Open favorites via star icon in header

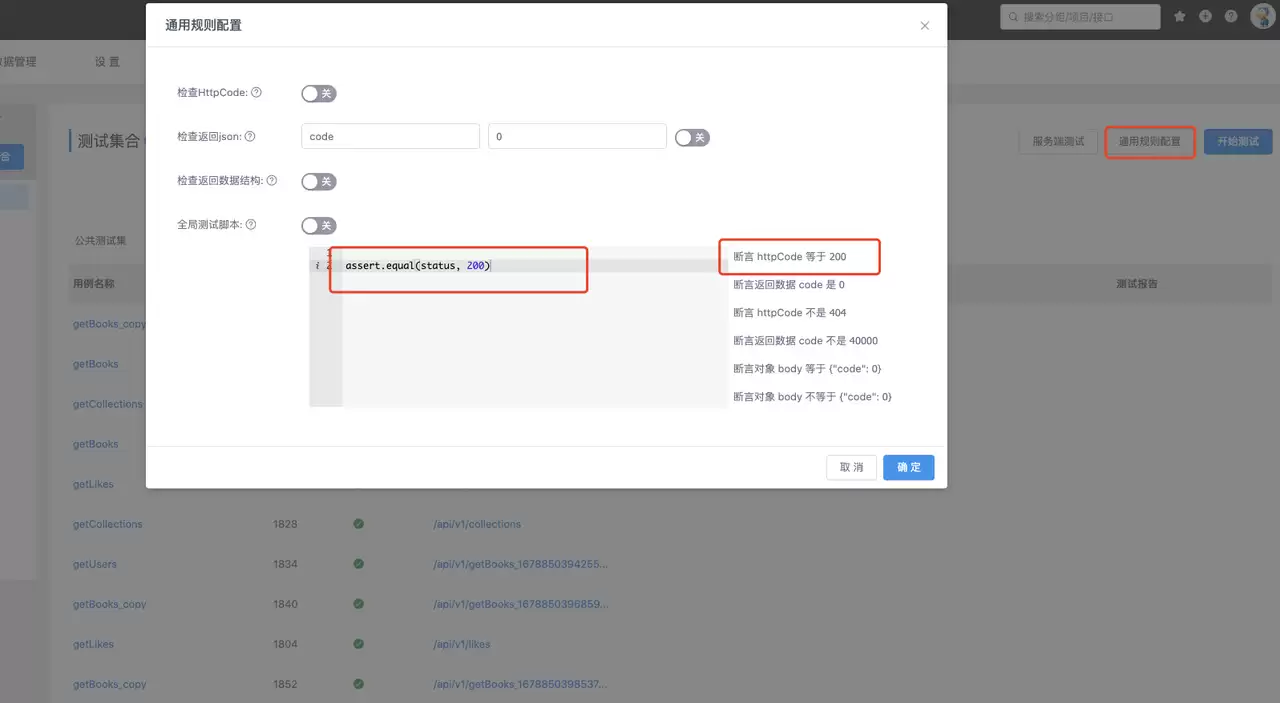coord(1179,16)
